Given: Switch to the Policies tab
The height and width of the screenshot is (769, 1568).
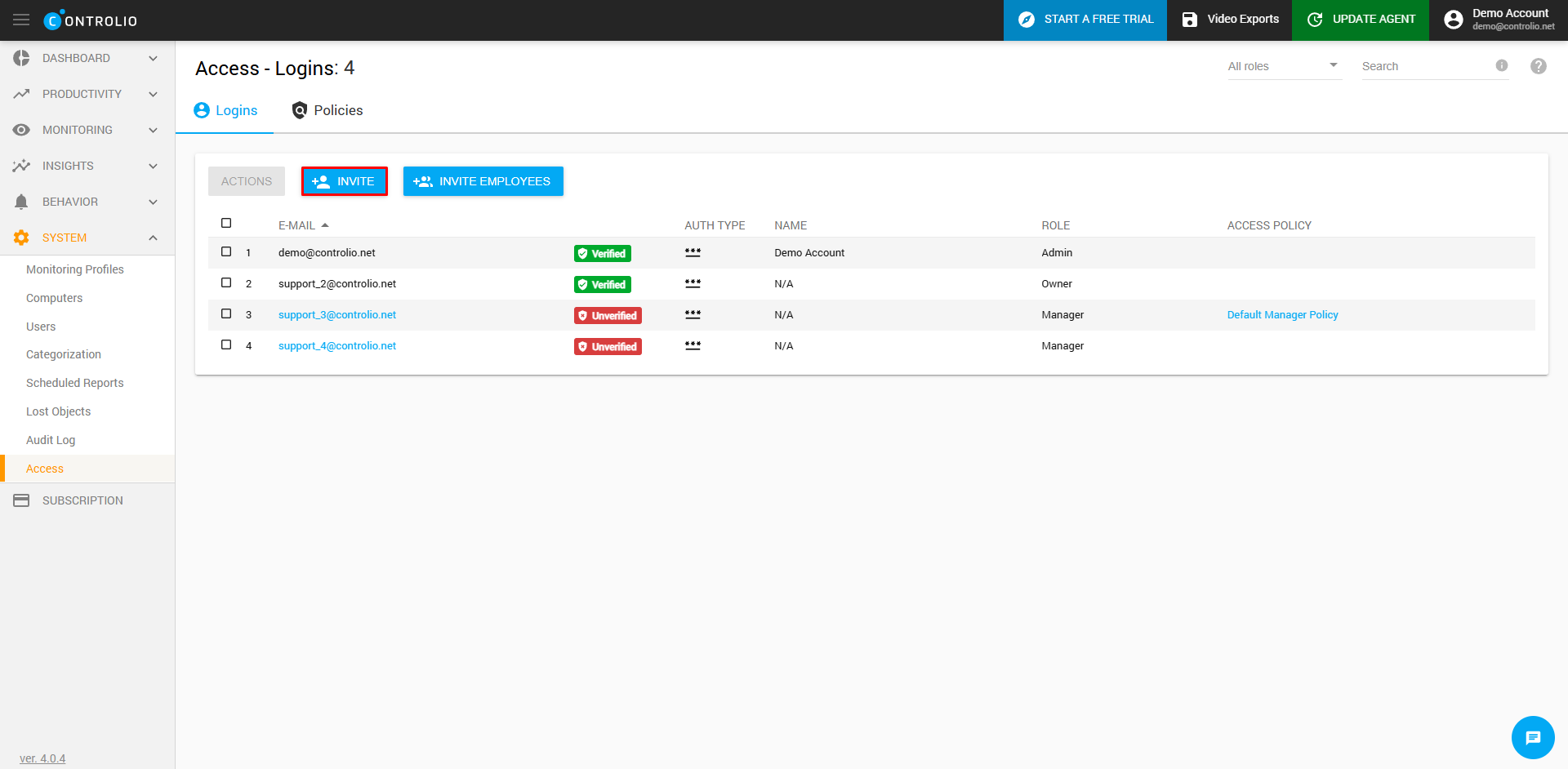Looking at the screenshot, I should pyautogui.click(x=327, y=110).
